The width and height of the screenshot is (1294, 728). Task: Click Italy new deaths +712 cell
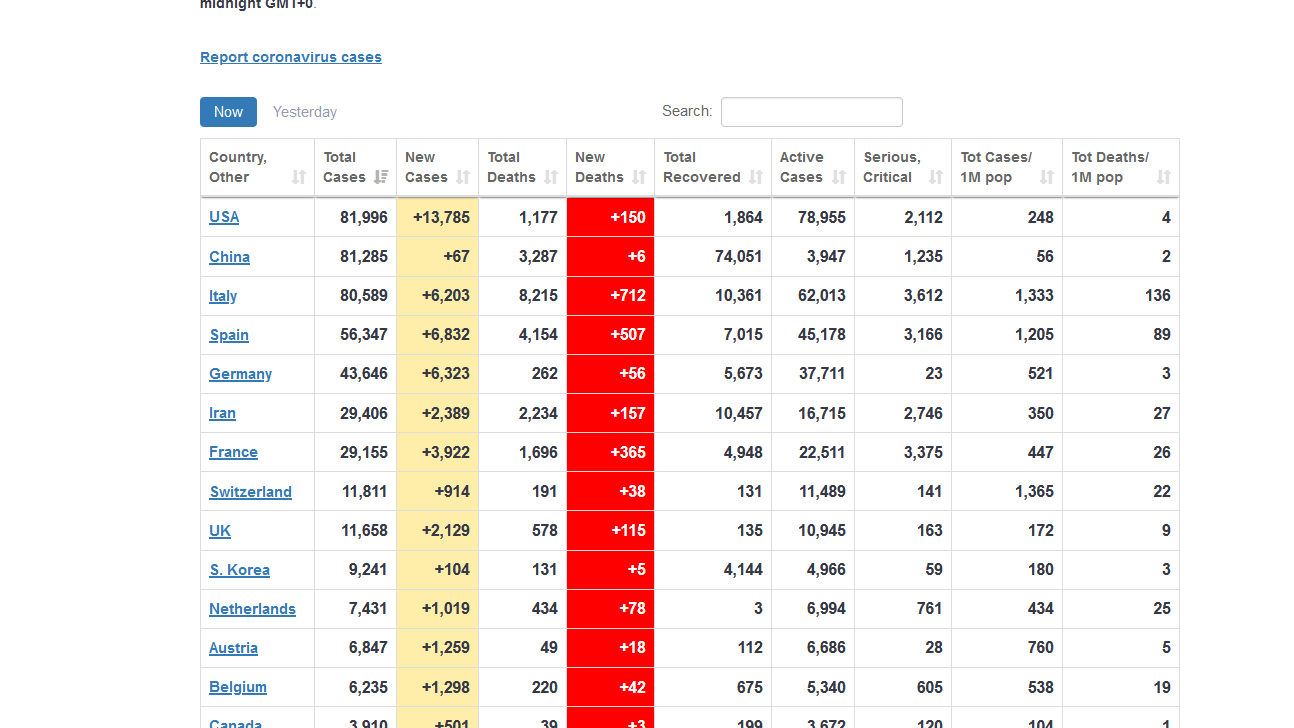[x=610, y=296]
